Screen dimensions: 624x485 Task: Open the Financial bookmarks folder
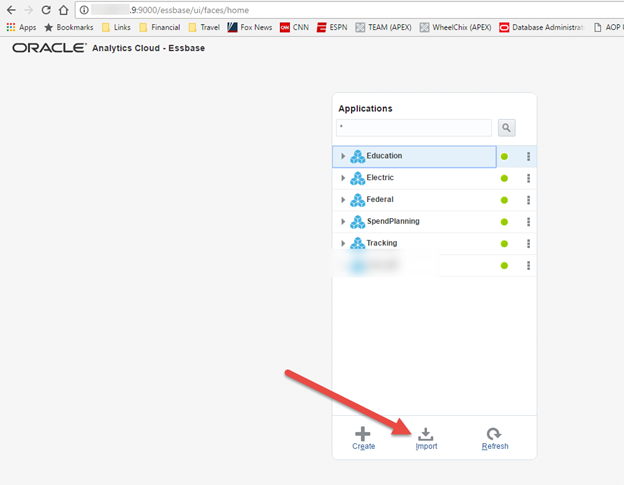tap(159, 27)
